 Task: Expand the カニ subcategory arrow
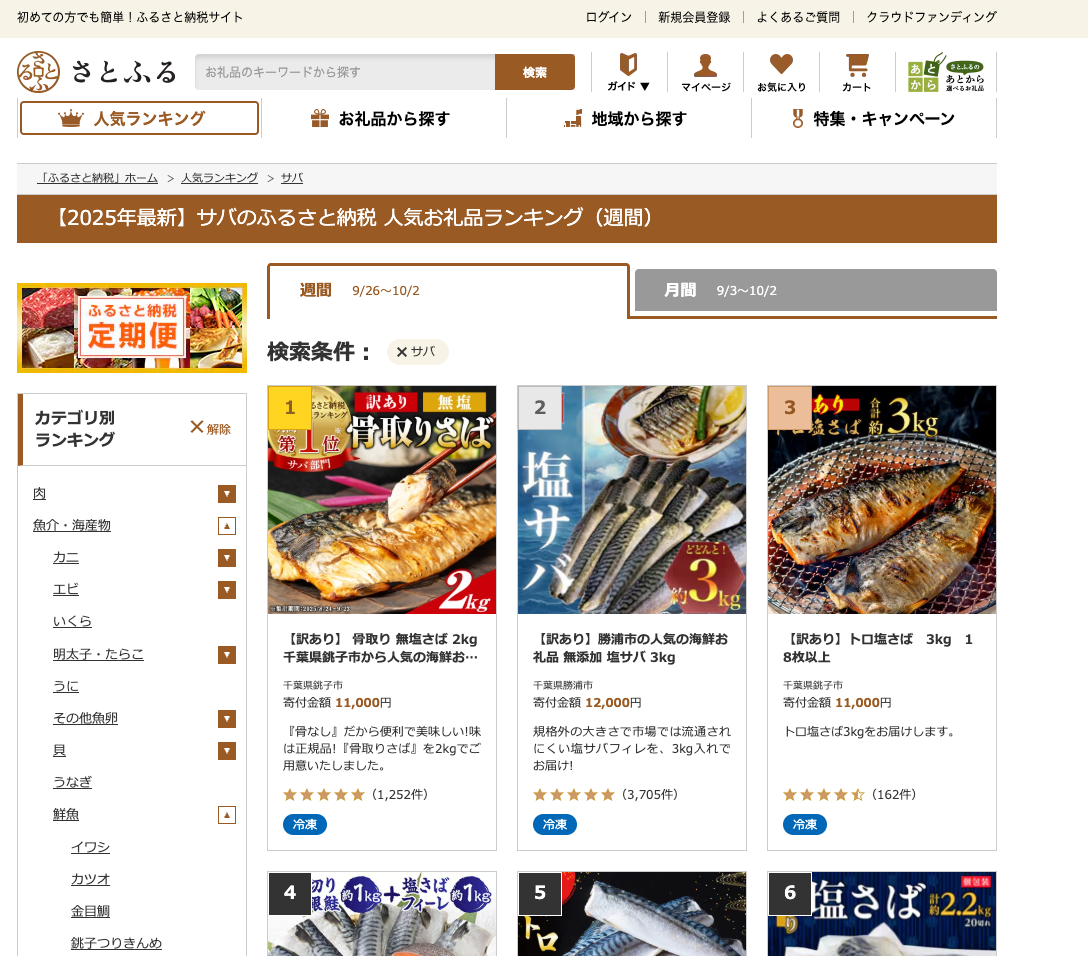tap(227, 558)
